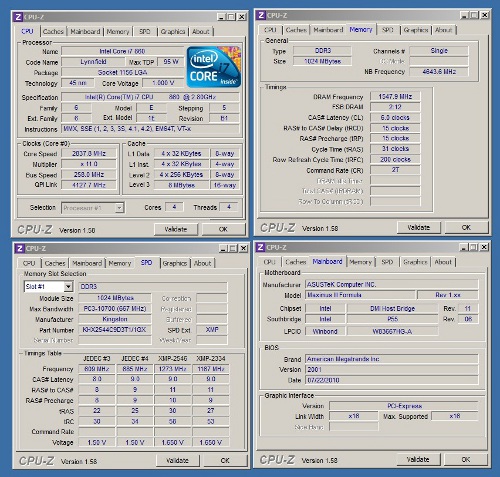Click OK in the SPD window
500x477 pixels.
[225, 461]
